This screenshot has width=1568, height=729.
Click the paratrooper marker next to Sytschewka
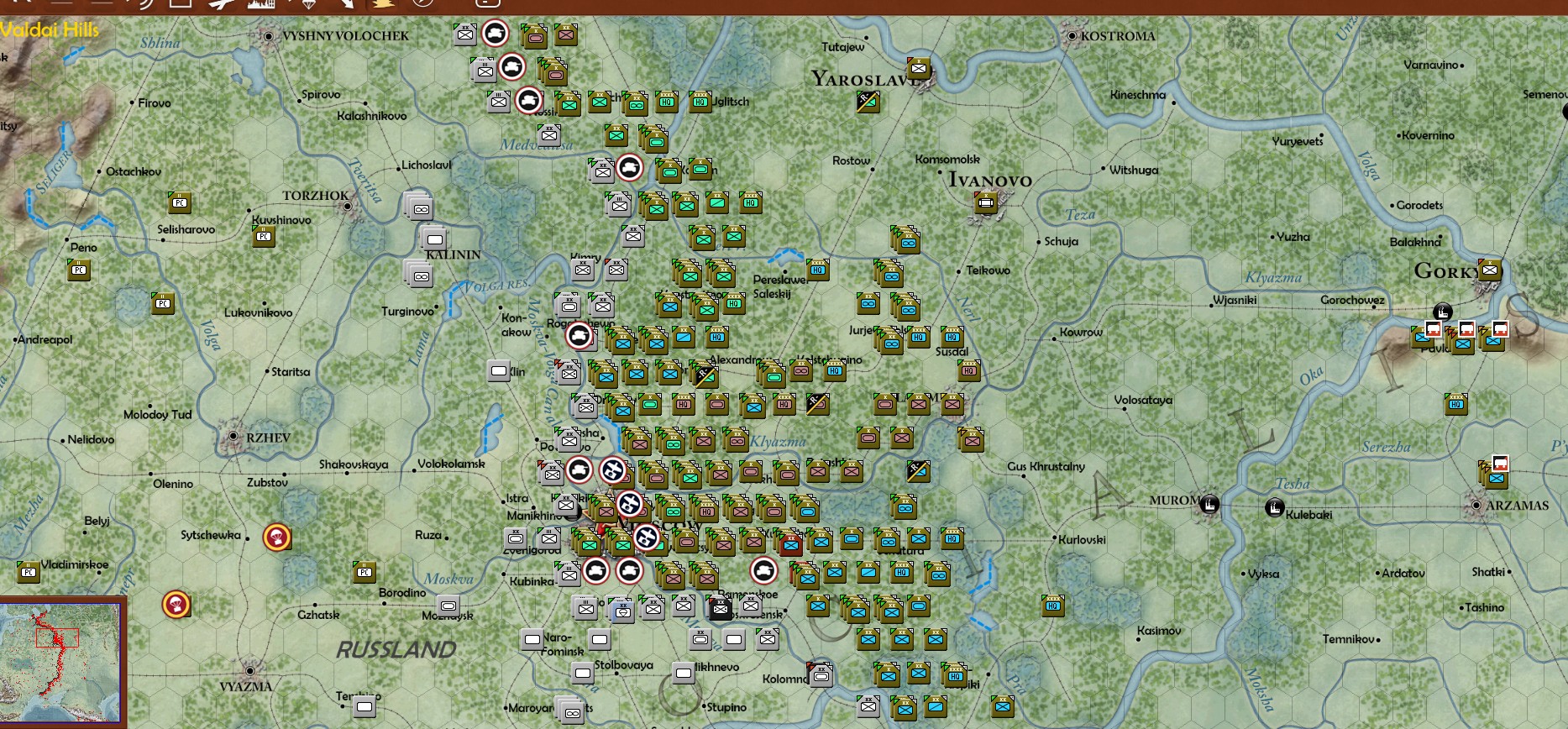click(x=277, y=537)
